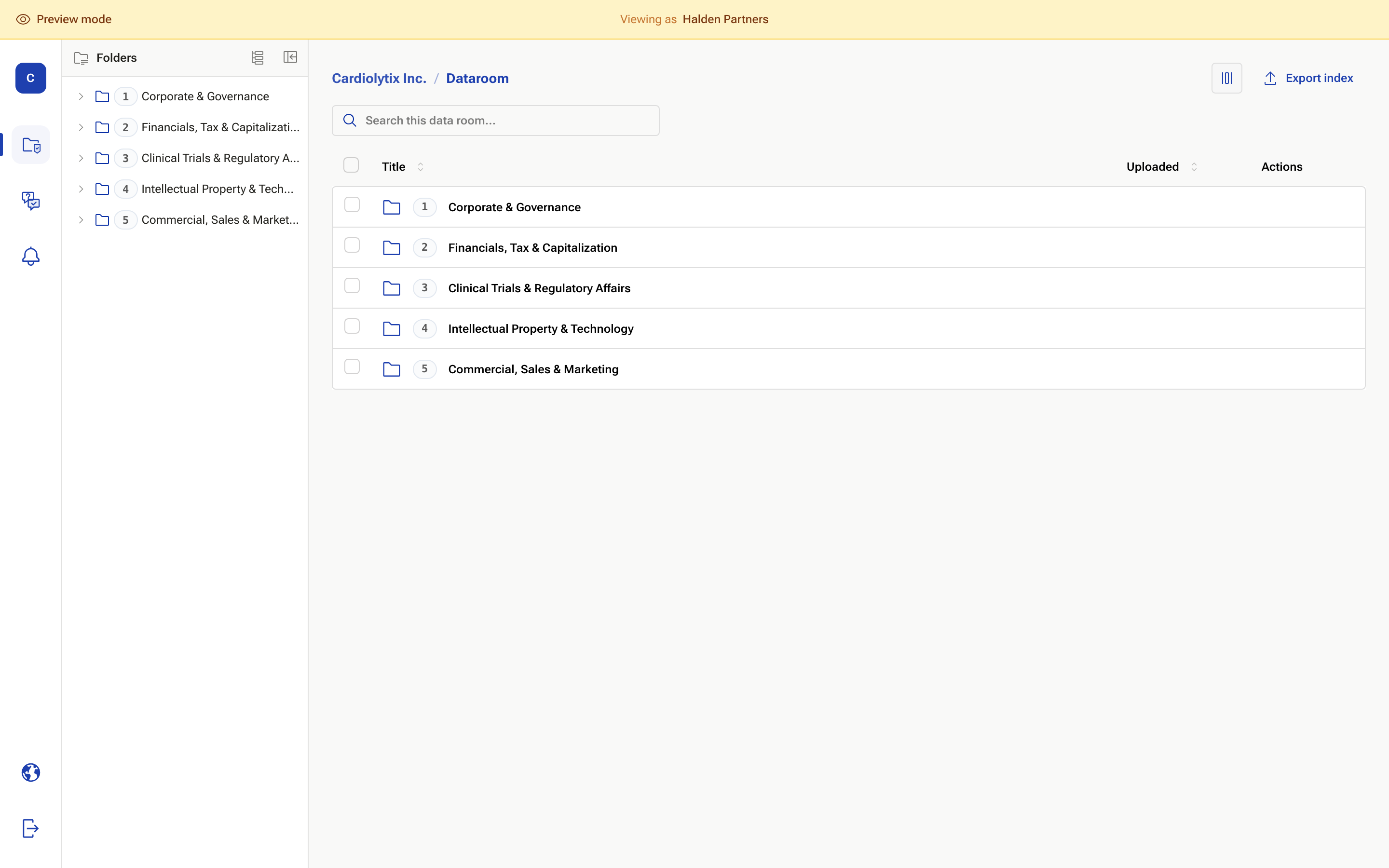Sort by Uploaded column arrows

[x=1194, y=167]
